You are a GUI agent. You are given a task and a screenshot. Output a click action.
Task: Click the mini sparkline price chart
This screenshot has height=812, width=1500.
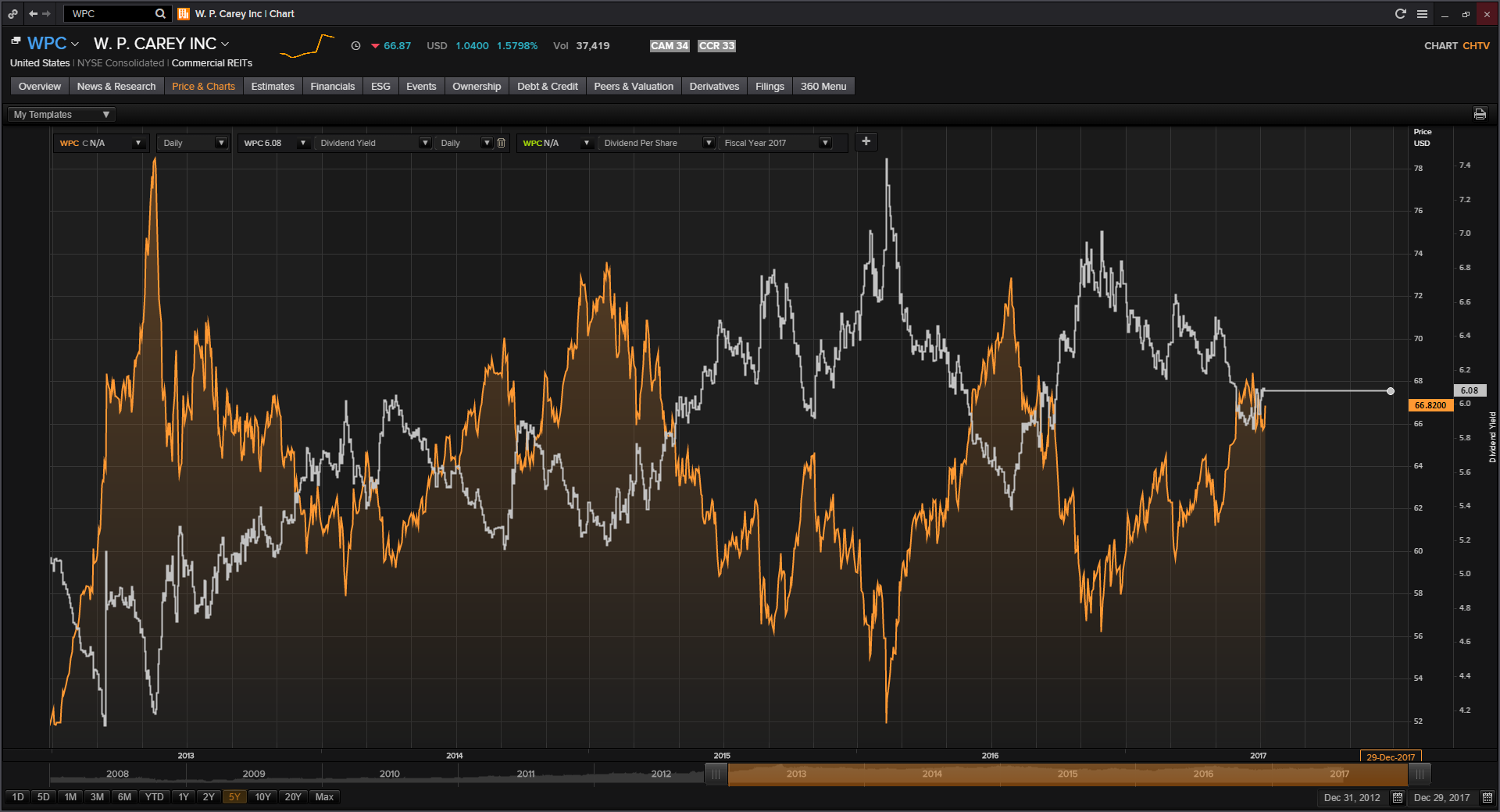(307, 46)
